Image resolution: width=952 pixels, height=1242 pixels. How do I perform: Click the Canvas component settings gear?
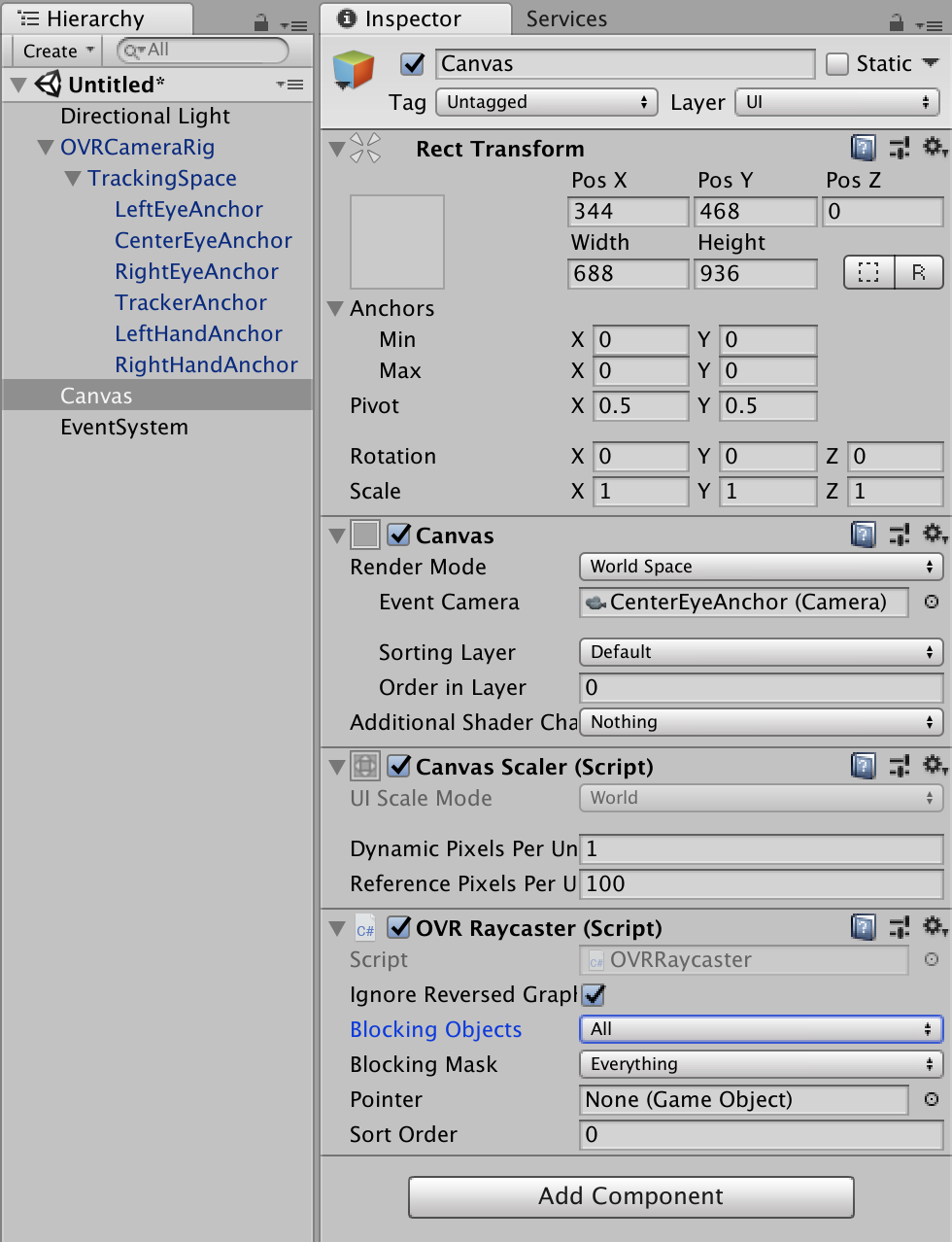click(x=934, y=534)
